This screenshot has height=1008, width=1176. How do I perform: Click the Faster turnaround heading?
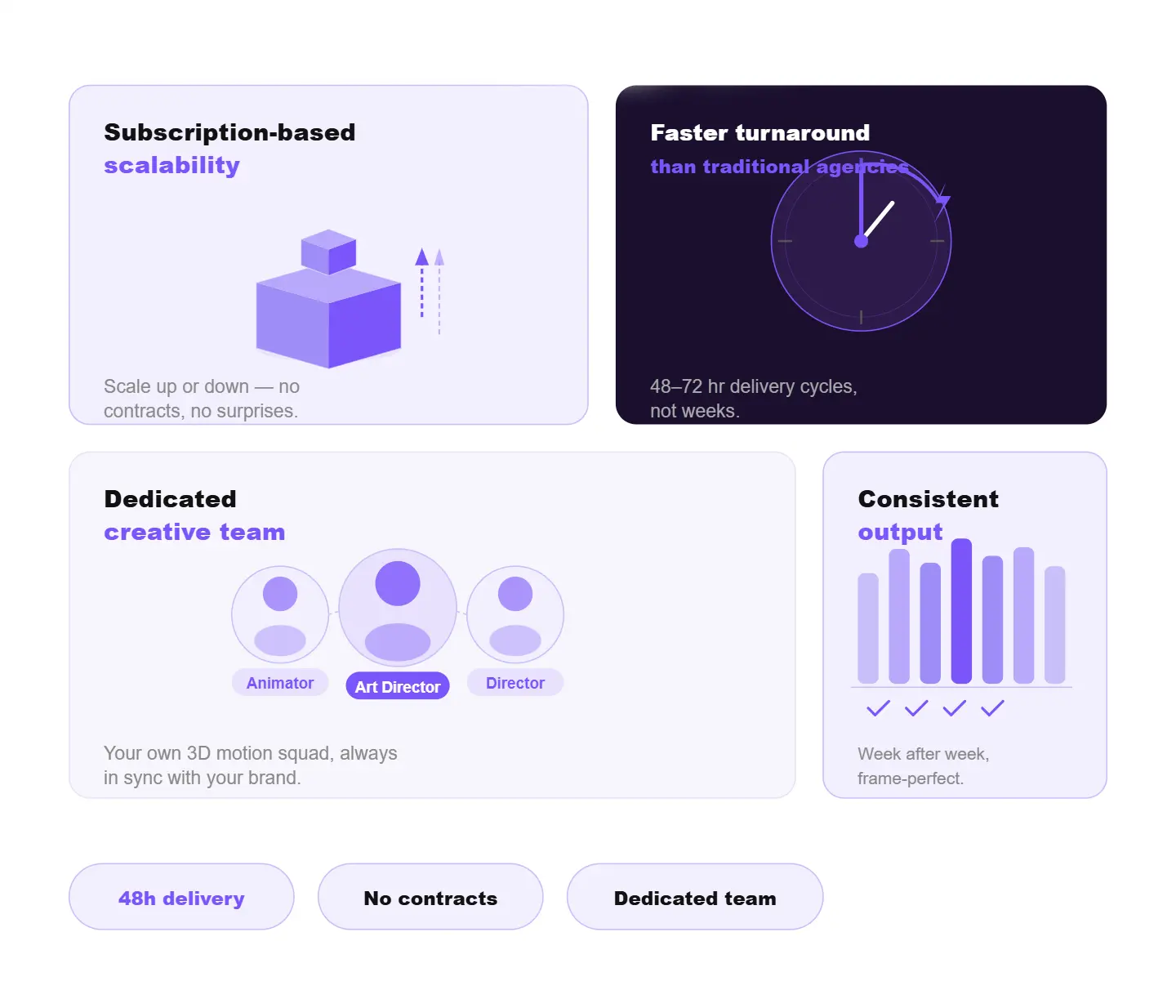pyautogui.click(x=759, y=133)
